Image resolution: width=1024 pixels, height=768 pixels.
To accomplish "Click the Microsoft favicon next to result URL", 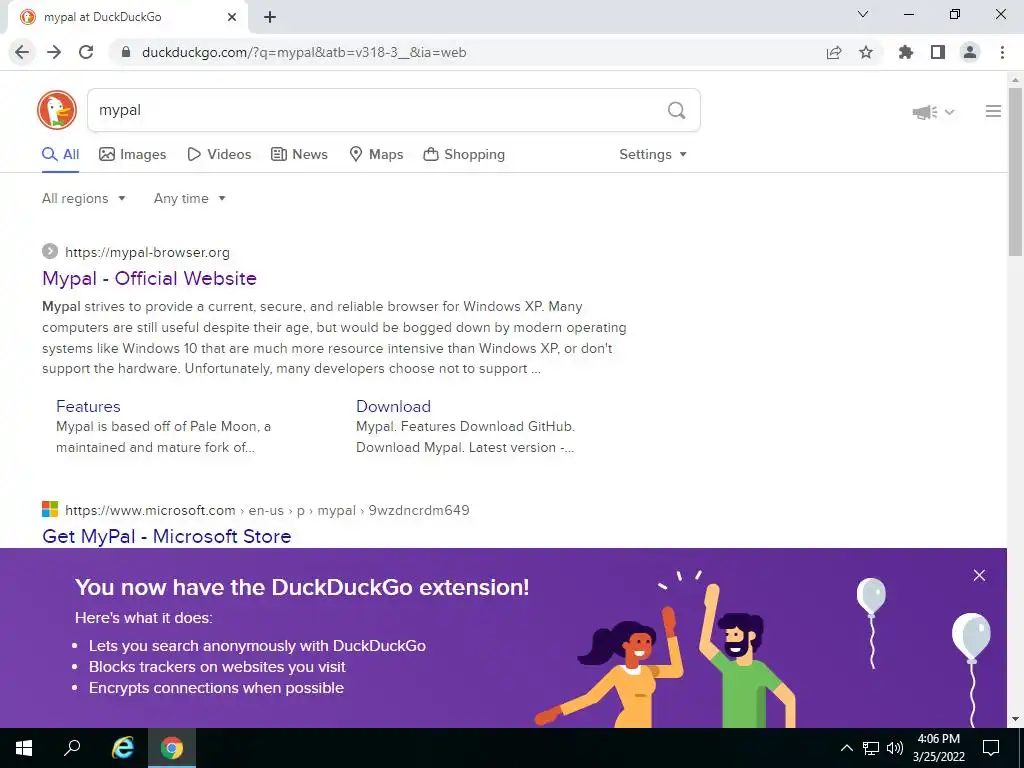I will coord(50,509).
